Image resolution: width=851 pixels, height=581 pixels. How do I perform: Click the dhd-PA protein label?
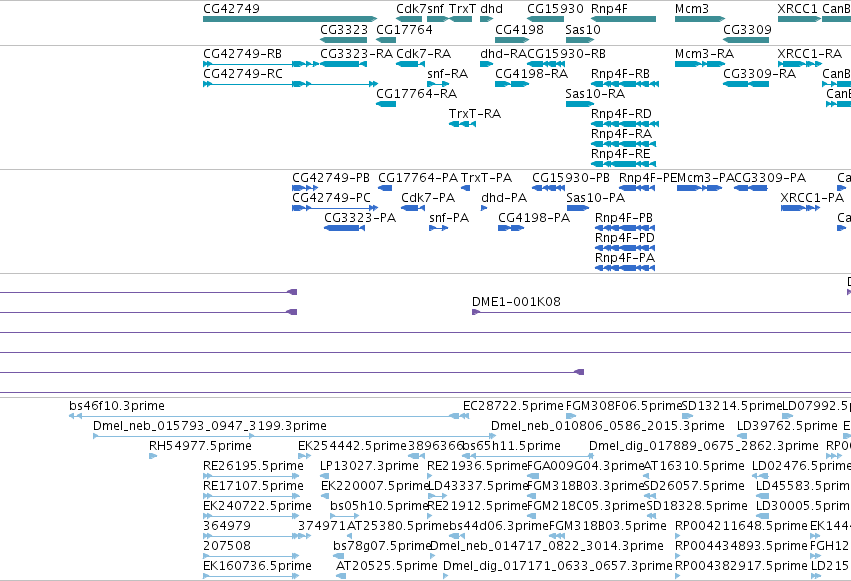504,198
